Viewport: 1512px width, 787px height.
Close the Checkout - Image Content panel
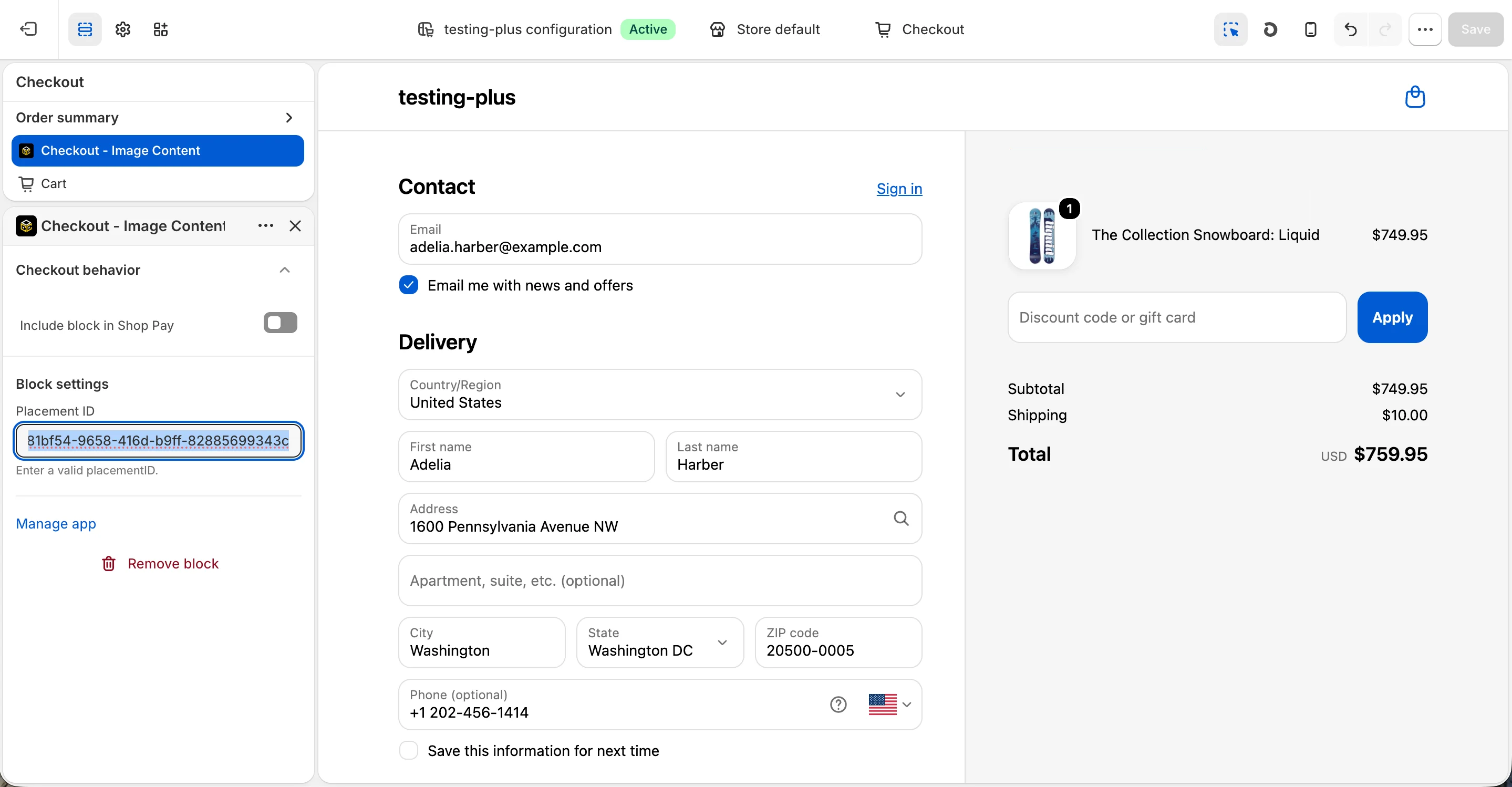click(x=295, y=225)
